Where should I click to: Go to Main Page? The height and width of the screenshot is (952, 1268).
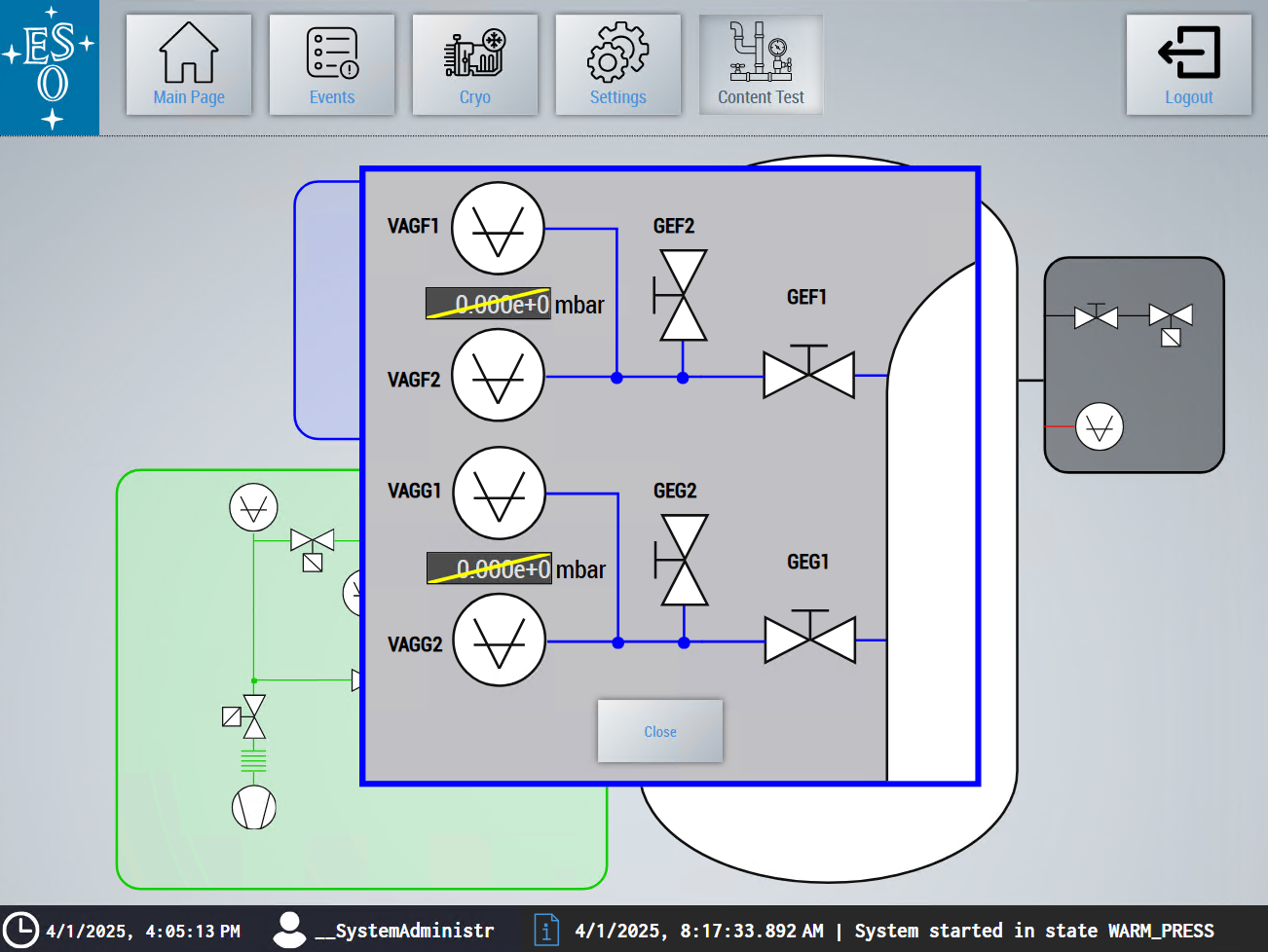(189, 65)
